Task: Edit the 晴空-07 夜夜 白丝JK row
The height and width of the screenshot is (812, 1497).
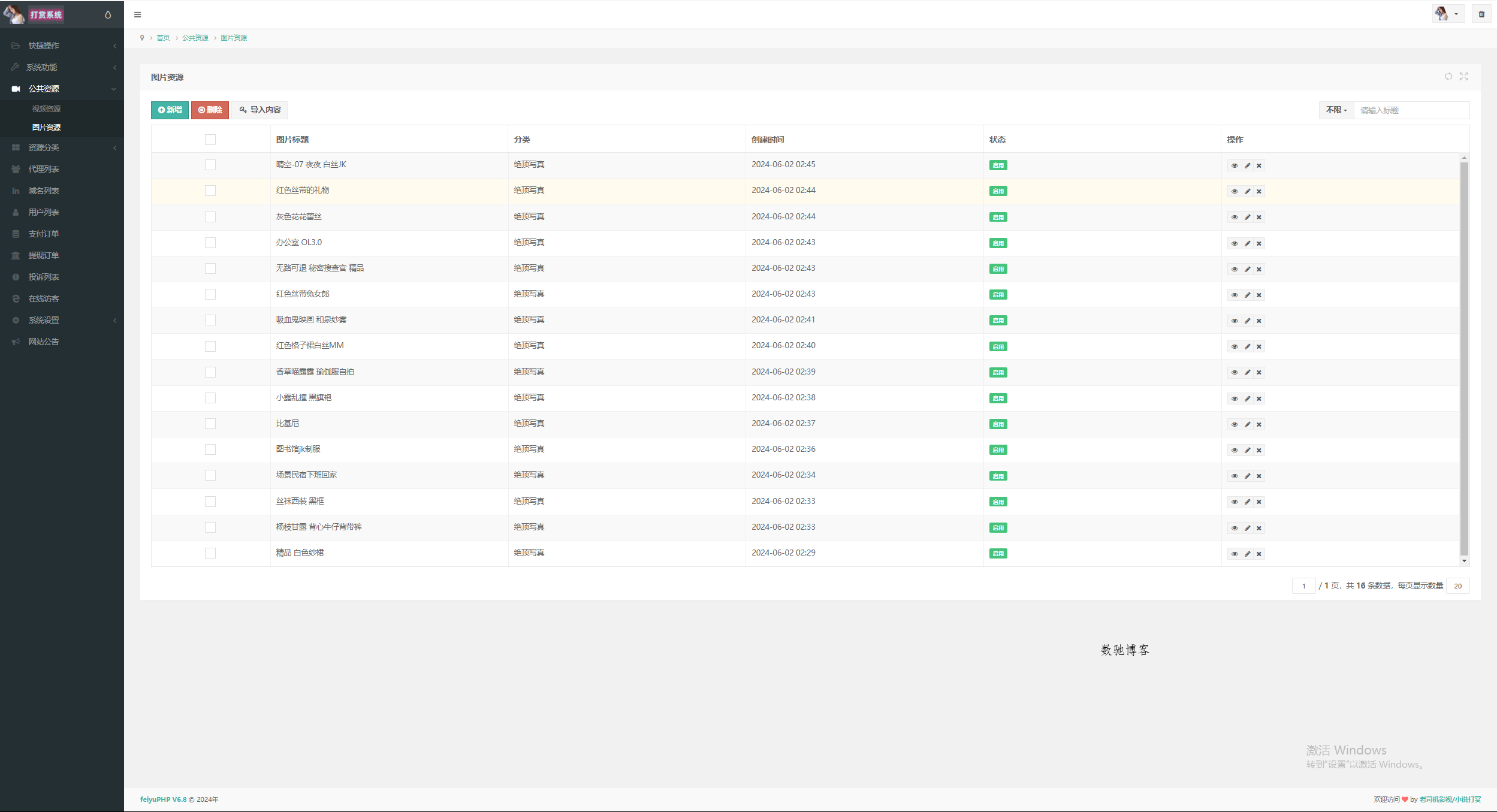Action: tap(1247, 165)
